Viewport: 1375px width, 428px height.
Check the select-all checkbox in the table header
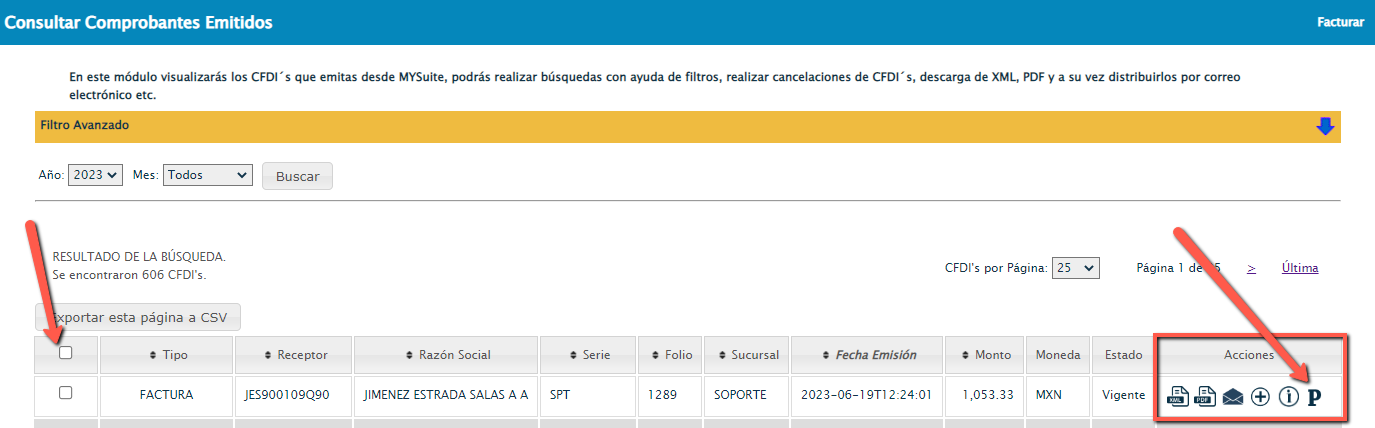coord(66,353)
